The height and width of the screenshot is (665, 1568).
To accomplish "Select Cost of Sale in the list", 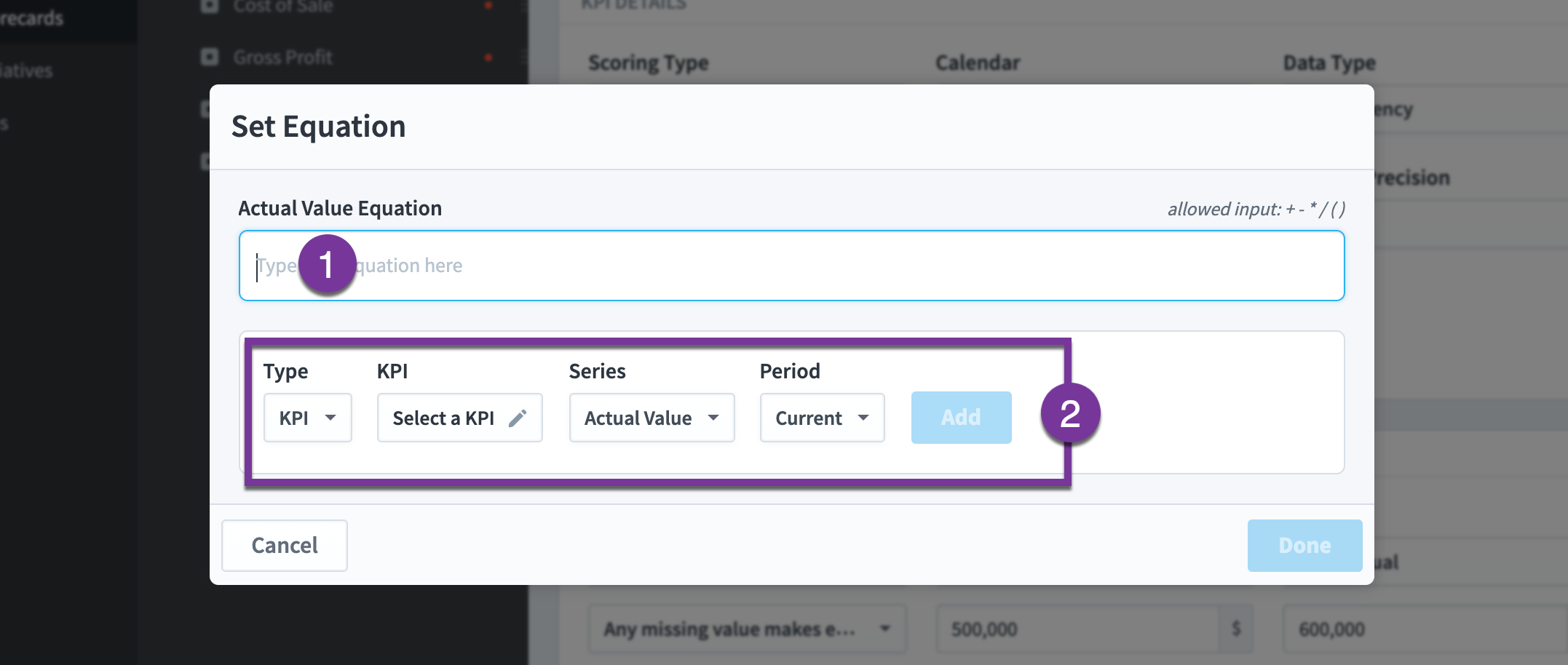I will click(x=282, y=7).
